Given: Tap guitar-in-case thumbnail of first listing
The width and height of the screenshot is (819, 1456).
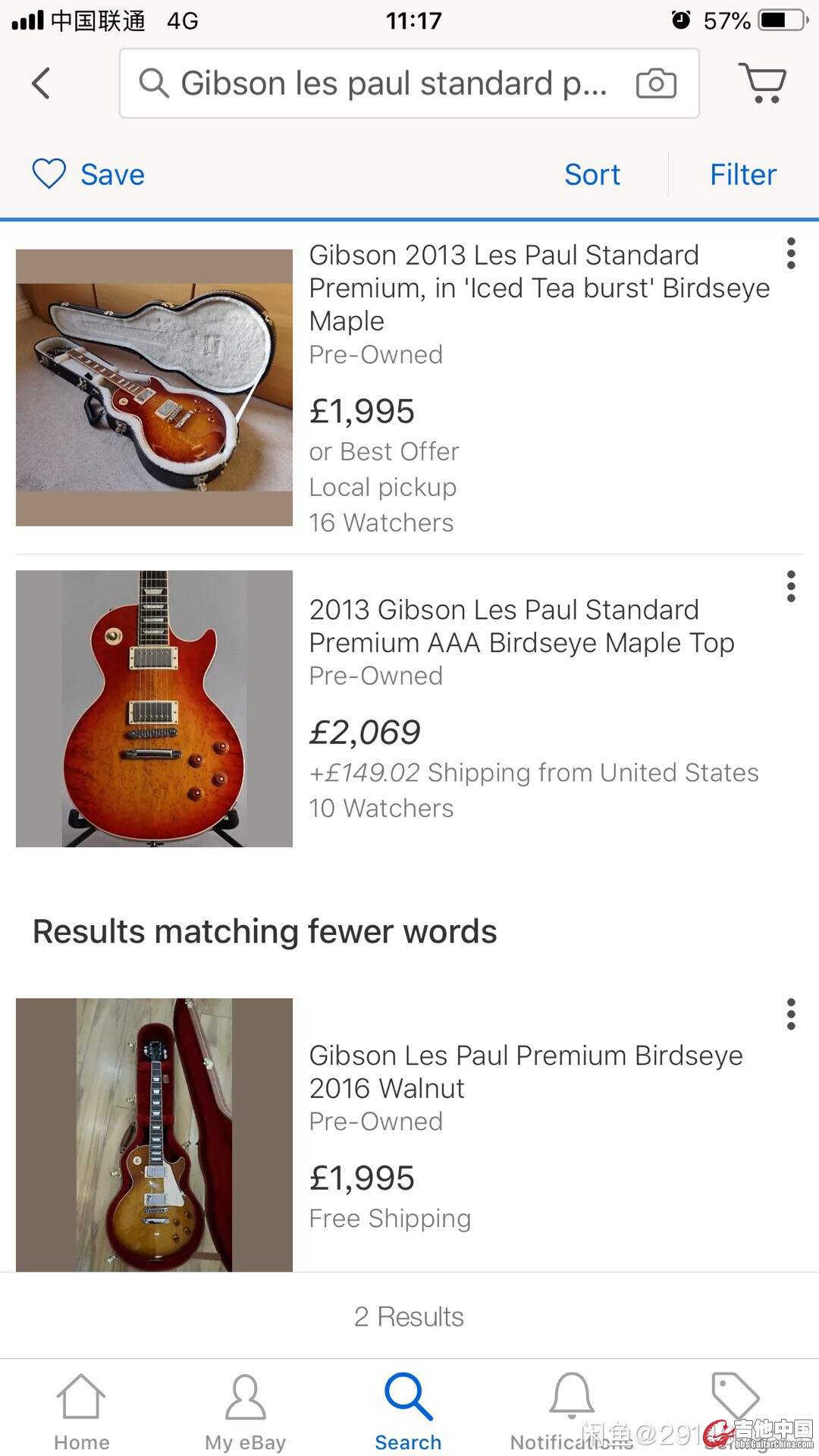Looking at the screenshot, I should 154,388.
